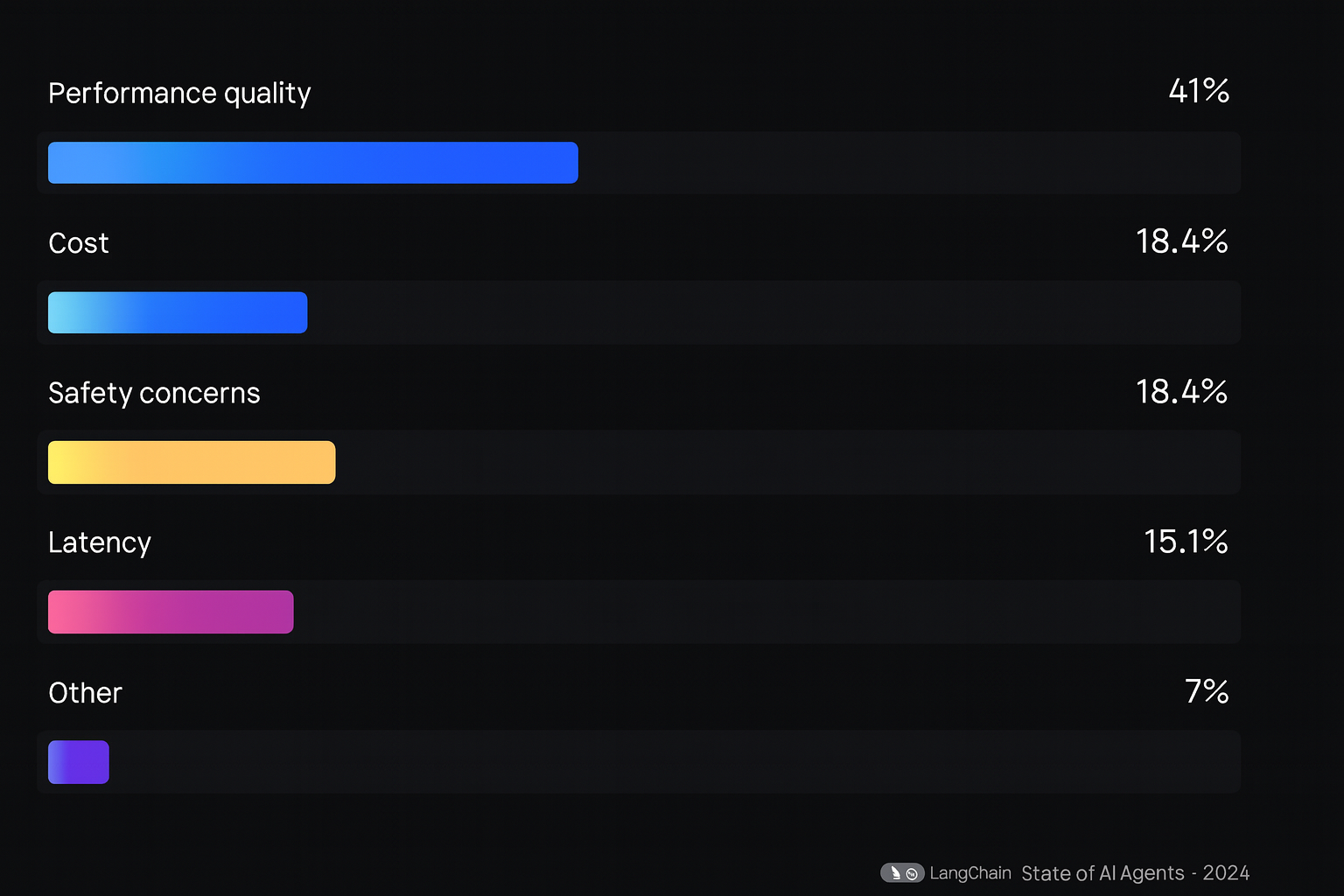Click the purple Other bar

[79, 762]
